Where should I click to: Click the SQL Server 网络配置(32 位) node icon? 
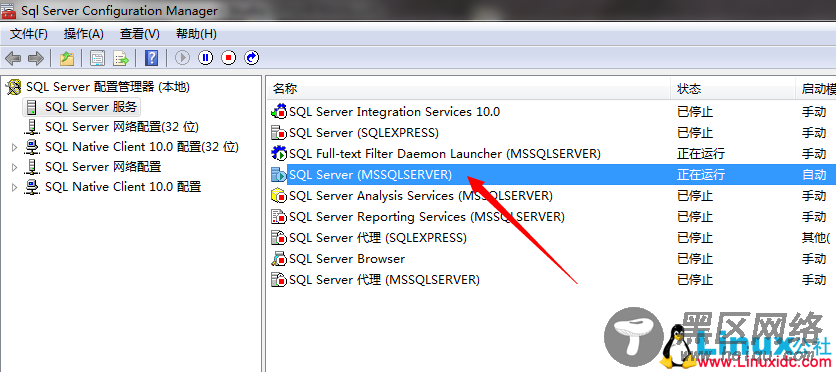(x=32, y=127)
